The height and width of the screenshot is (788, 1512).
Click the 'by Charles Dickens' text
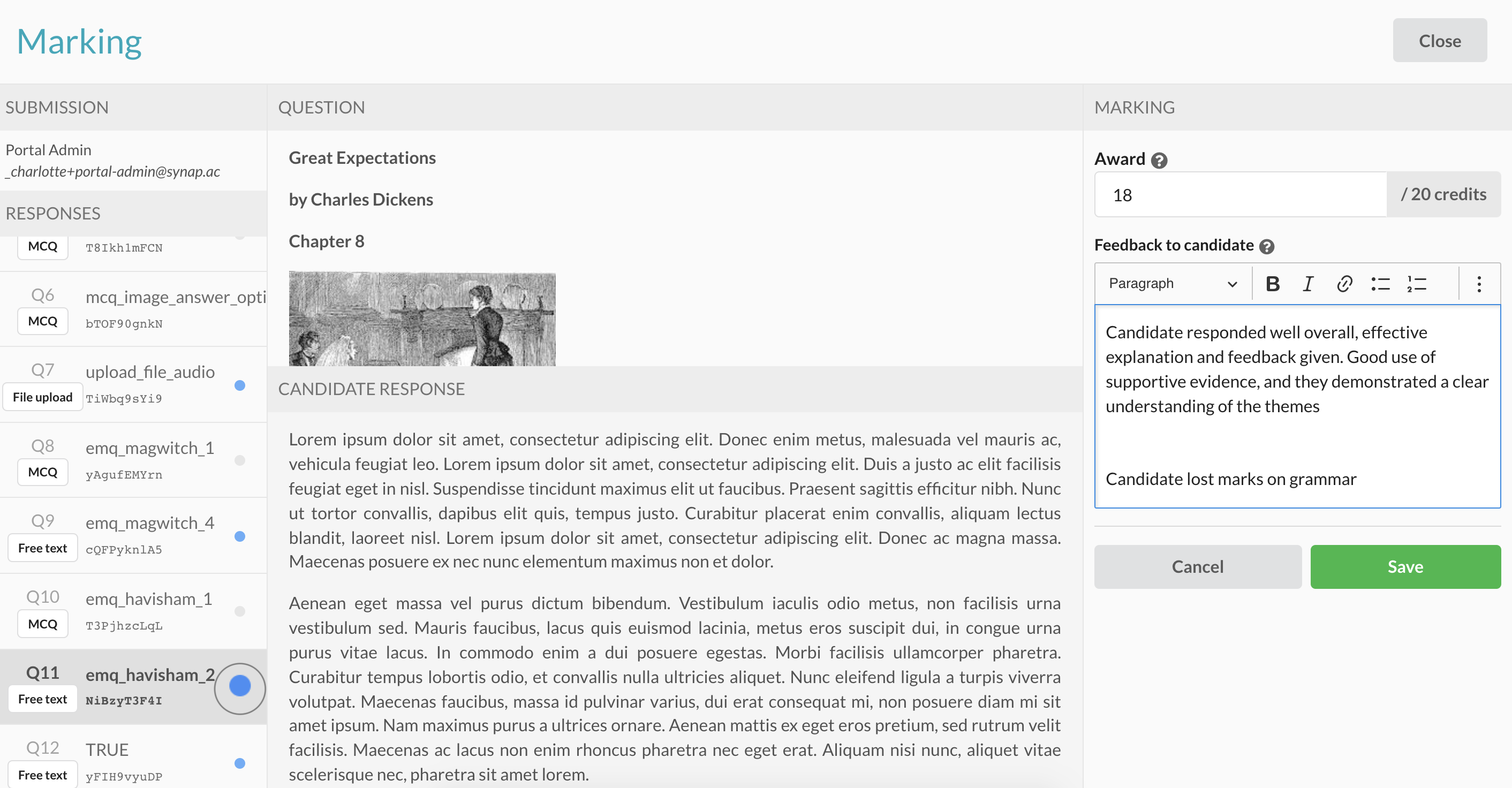(361, 200)
